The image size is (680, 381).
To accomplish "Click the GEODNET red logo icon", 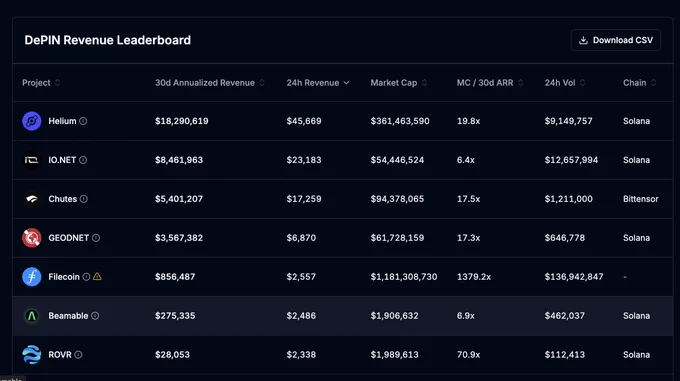I will [x=32, y=238].
